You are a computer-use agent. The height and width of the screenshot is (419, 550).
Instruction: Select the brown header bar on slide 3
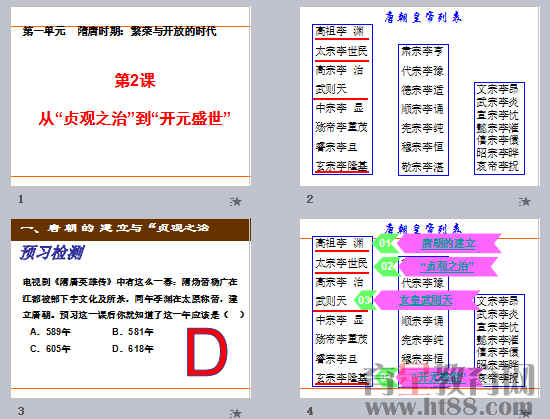130,229
